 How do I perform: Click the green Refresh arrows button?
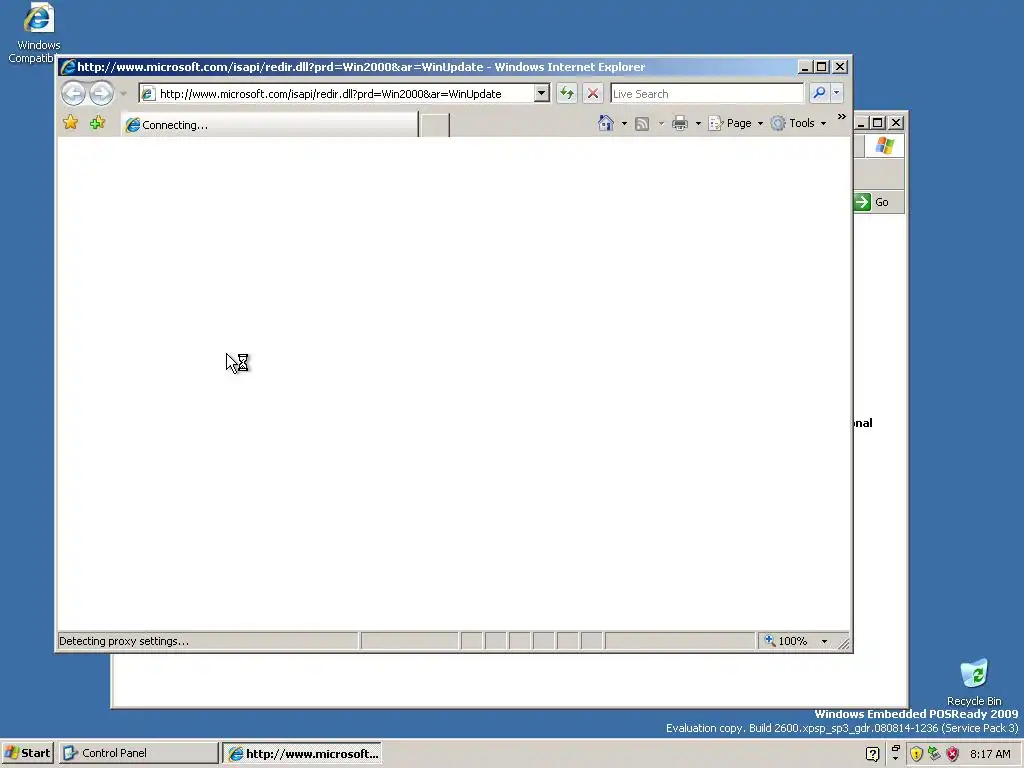pos(567,93)
